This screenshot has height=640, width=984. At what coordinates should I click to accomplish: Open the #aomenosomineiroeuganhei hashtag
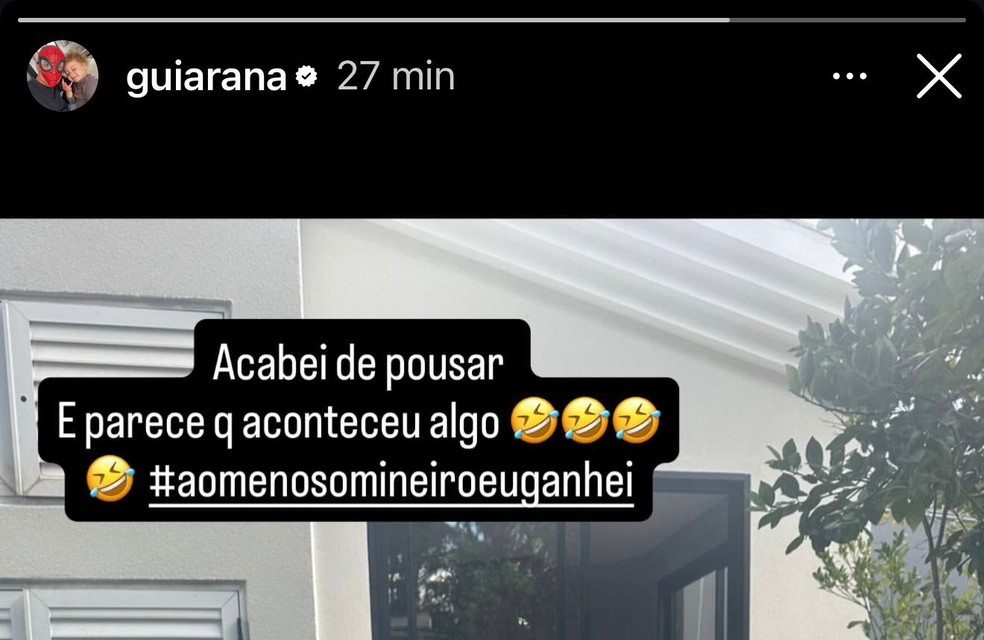[x=392, y=482]
